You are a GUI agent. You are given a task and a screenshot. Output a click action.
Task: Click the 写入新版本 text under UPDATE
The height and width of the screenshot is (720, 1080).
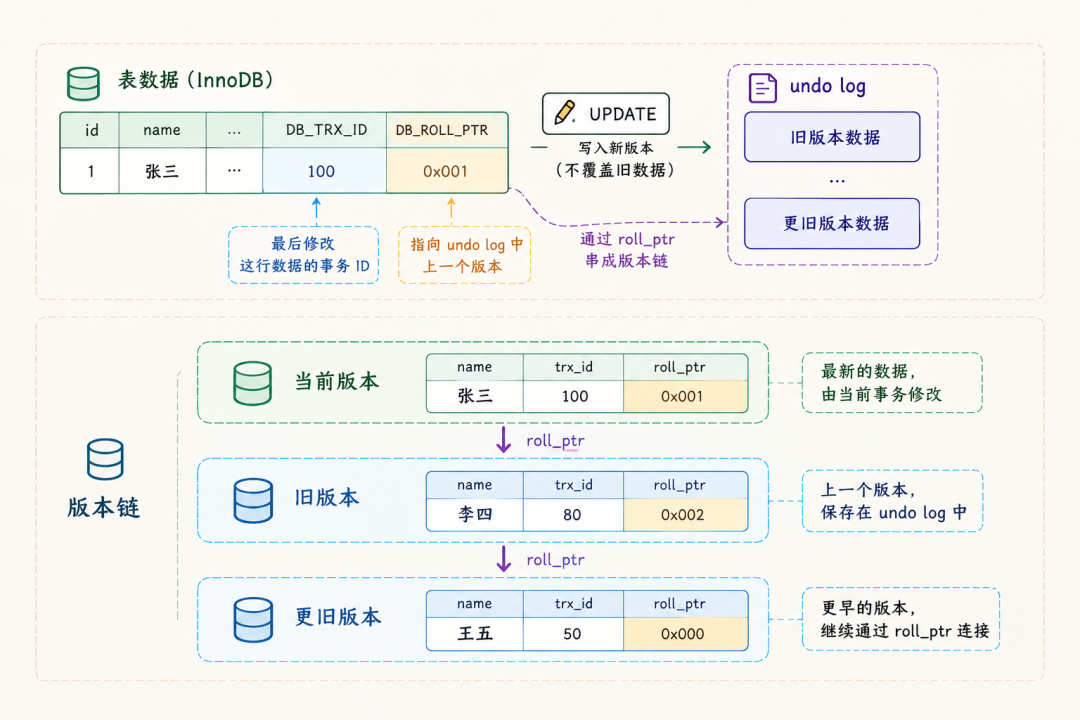(616, 147)
